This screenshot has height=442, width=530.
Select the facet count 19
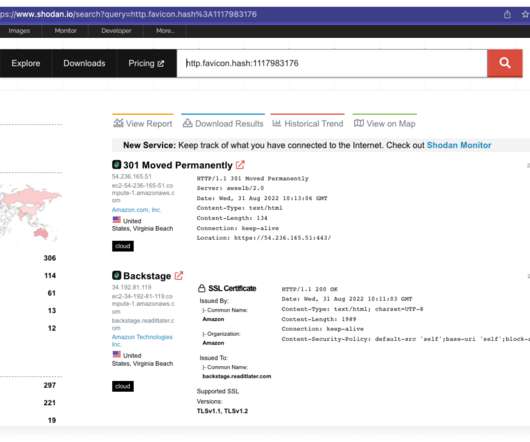click(x=52, y=420)
